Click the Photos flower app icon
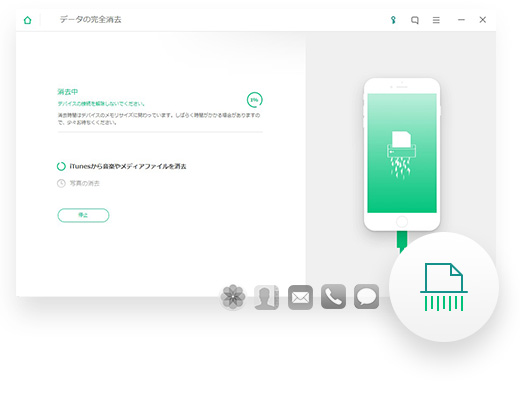This screenshot has width=520, height=400. [x=233, y=297]
